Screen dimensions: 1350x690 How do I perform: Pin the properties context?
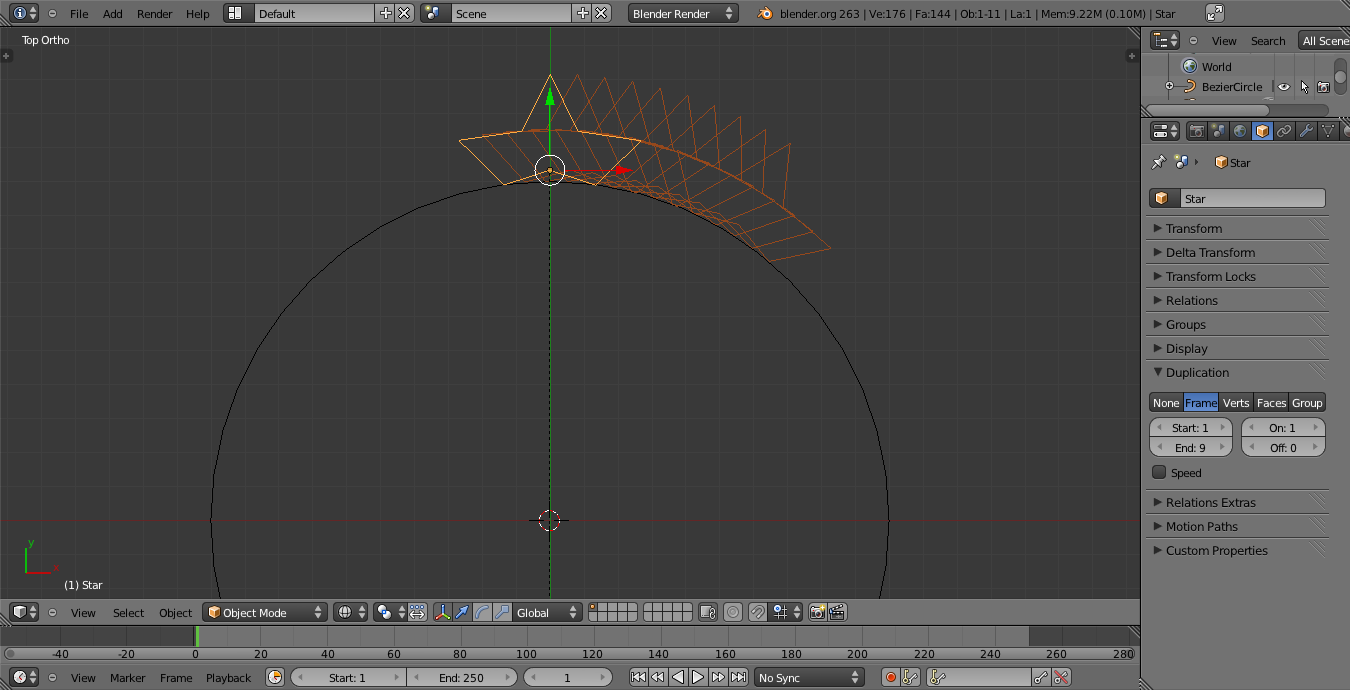1158,162
